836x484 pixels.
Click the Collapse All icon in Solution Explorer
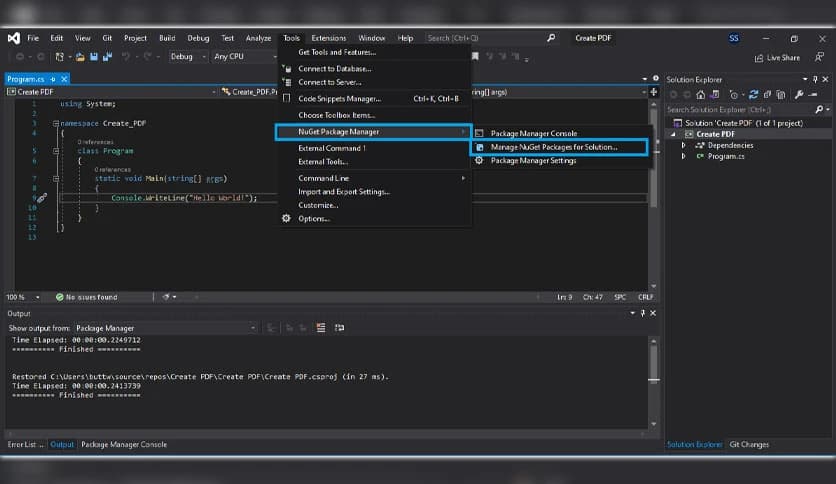(x=767, y=95)
